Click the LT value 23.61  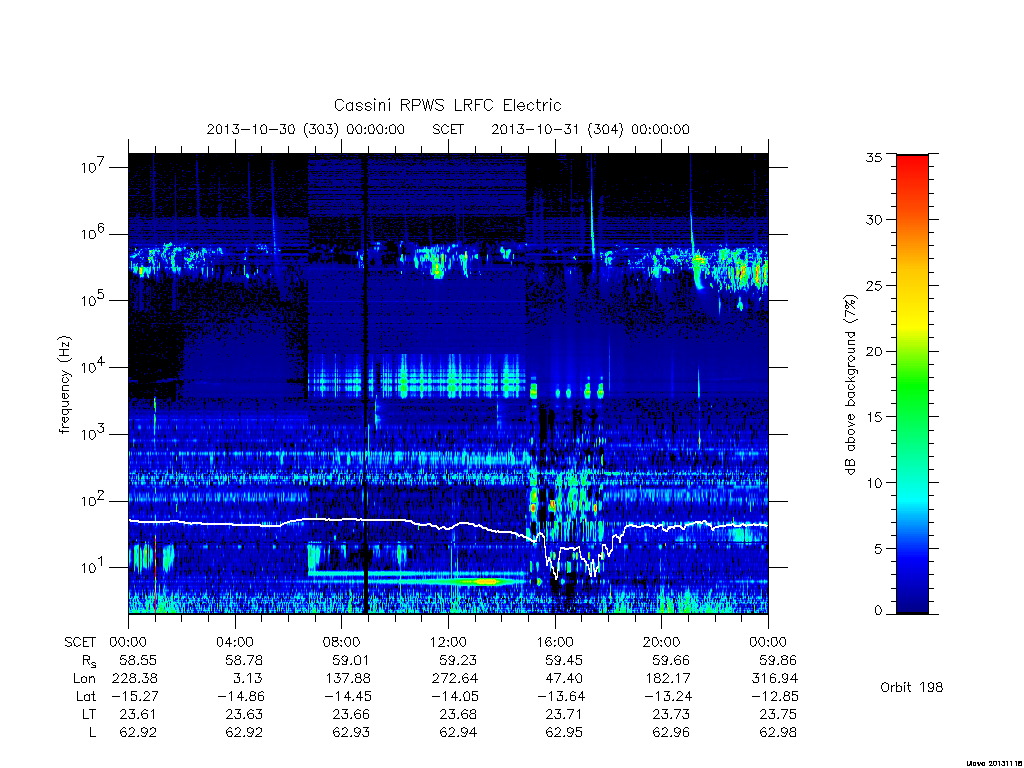[x=138, y=714]
